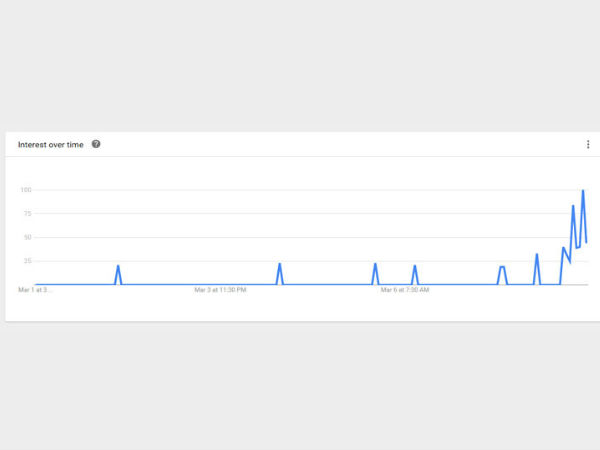The height and width of the screenshot is (450, 600).
Task: Click the 100 y-axis label
Action: [26, 190]
